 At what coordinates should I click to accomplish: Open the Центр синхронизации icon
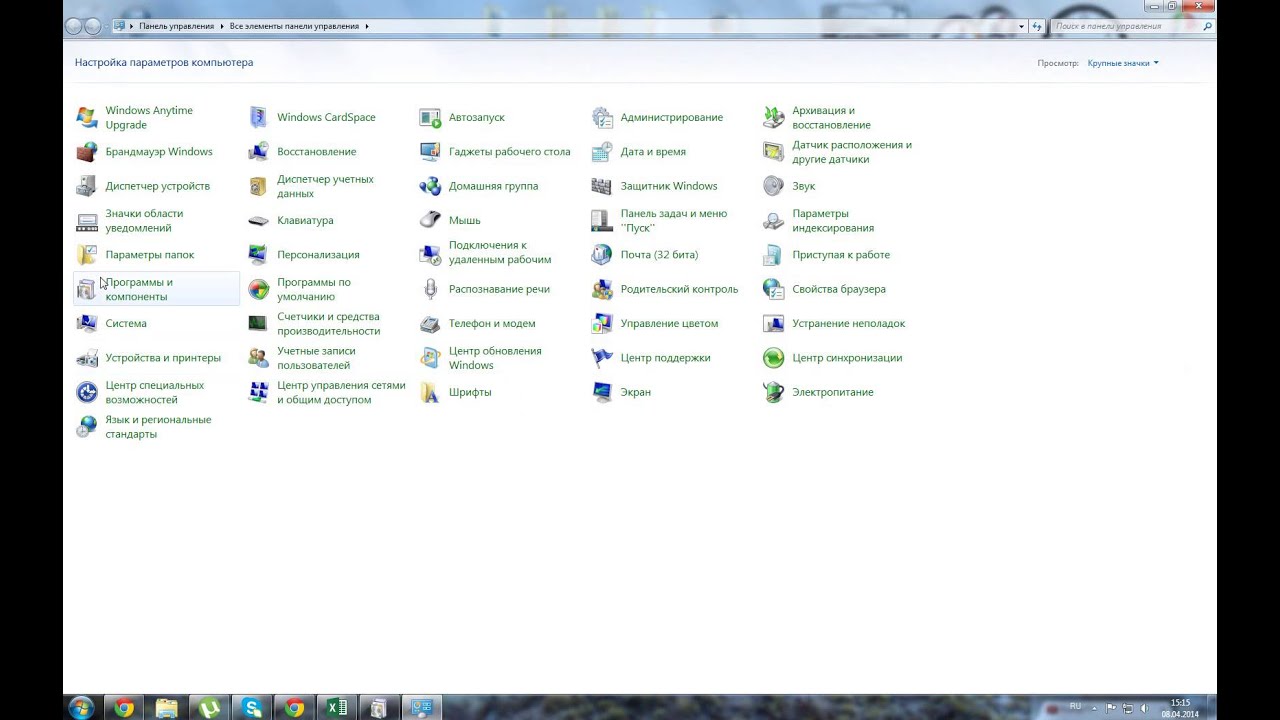coord(773,358)
